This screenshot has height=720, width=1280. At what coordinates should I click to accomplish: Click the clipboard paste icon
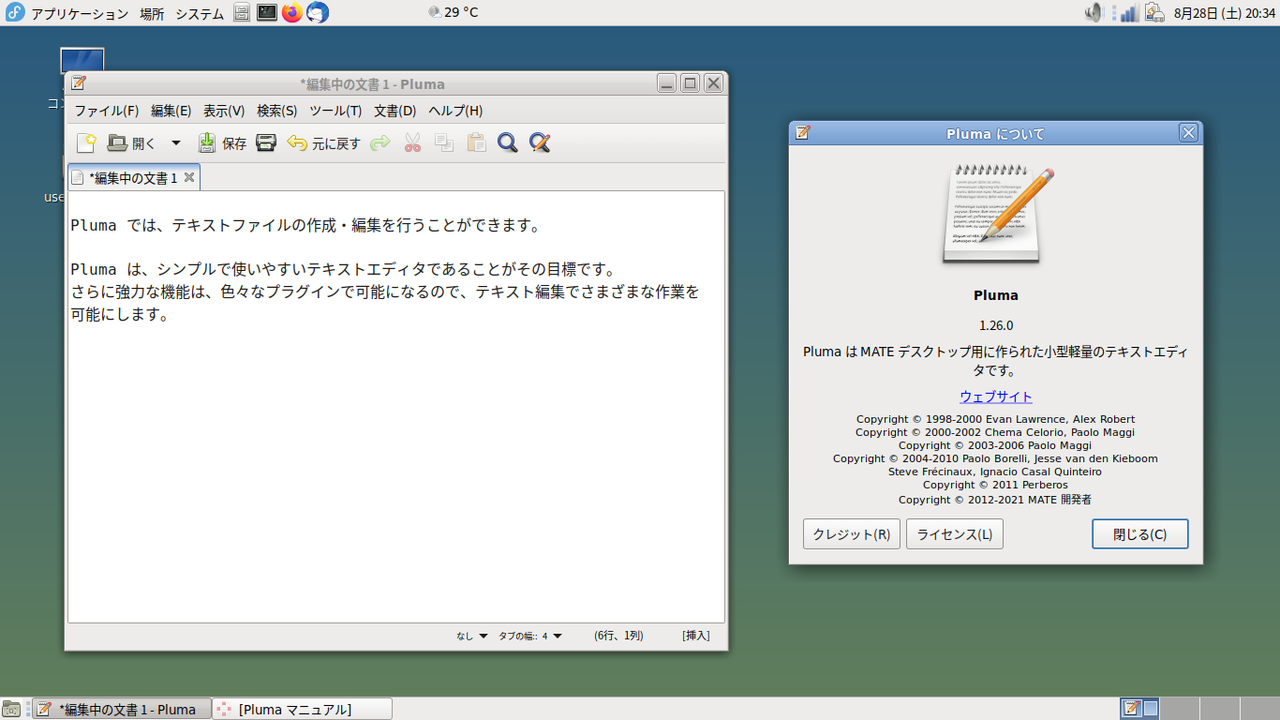476,143
